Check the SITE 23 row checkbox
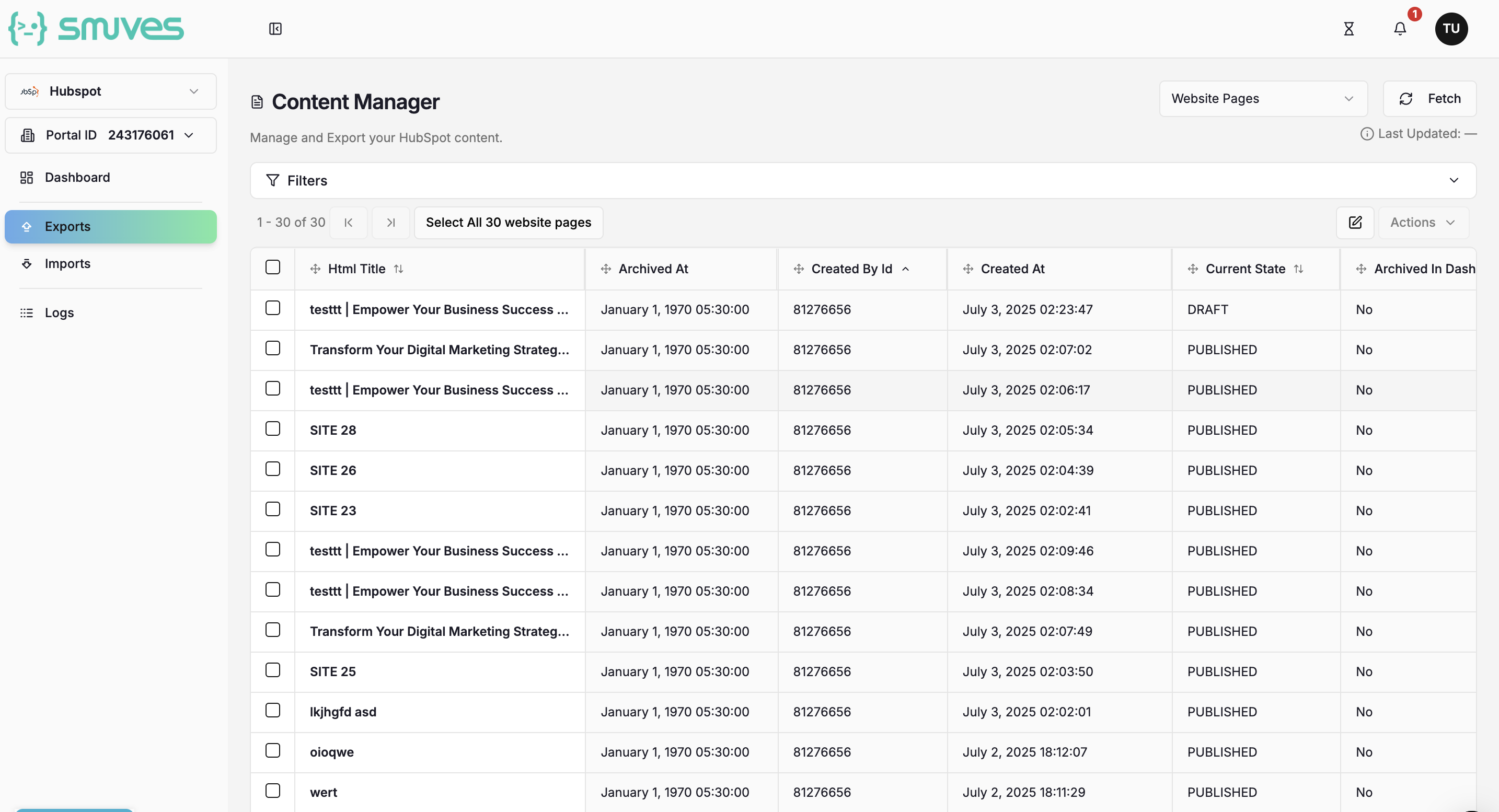 click(x=272, y=509)
